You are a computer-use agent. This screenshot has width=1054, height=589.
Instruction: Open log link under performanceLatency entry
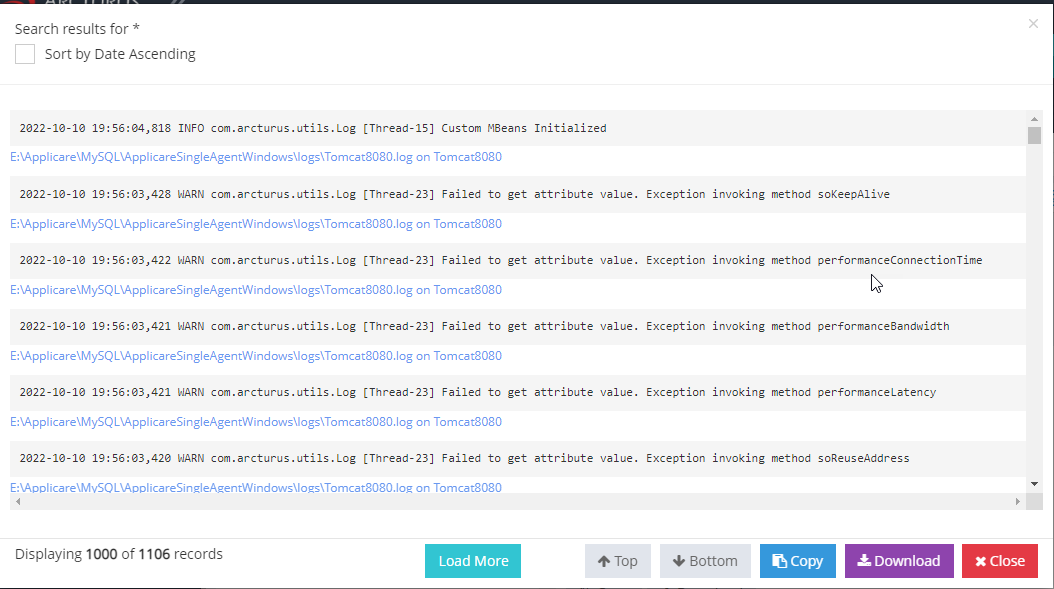256,422
